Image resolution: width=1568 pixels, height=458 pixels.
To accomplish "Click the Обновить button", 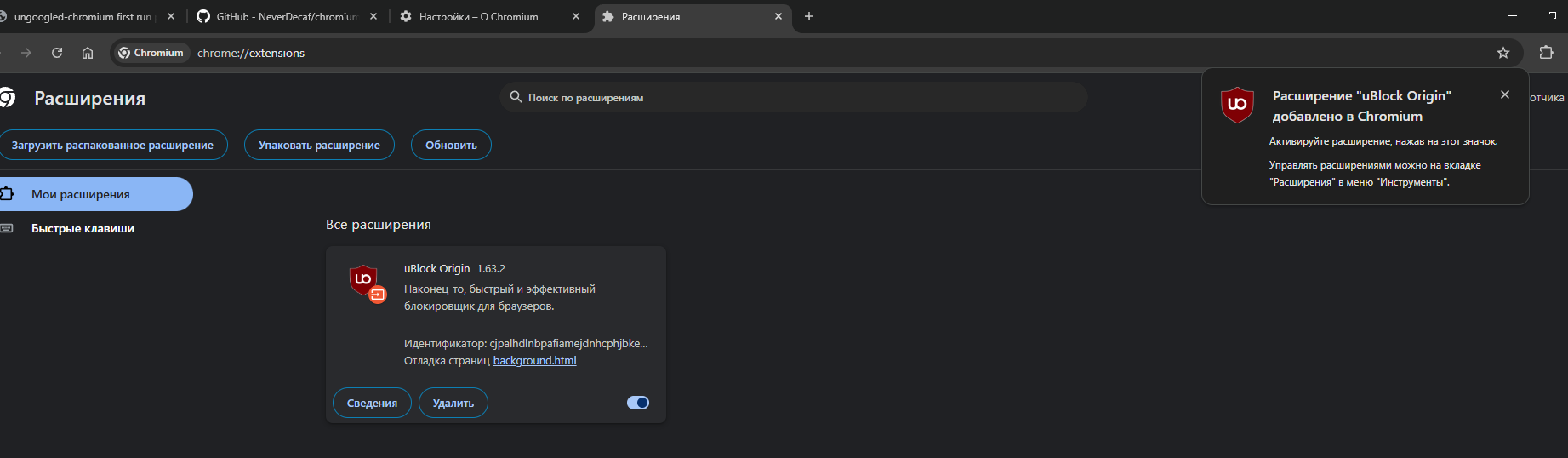I will pyautogui.click(x=451, y=145).
